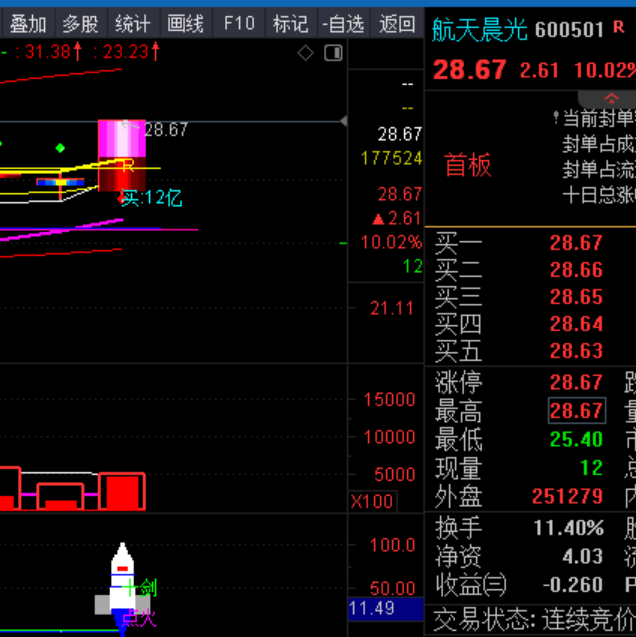The image size is (636, 637).
Task: Click the boxed 最高 value 28.67
Action: [x=577, y=411]
